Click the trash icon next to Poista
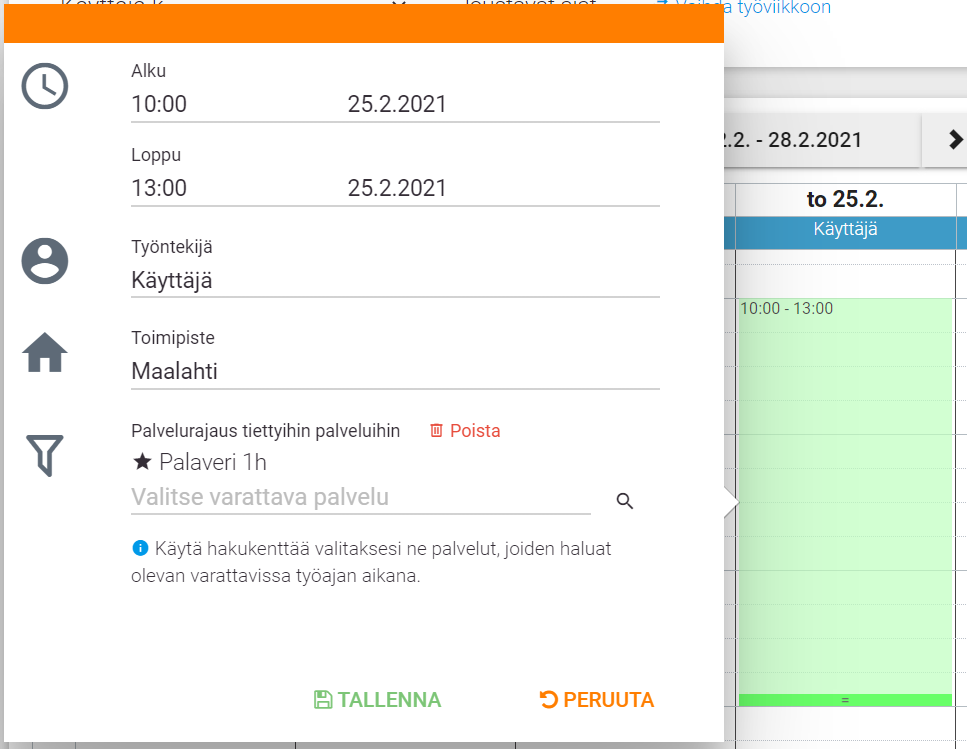967x749 pixels. 436,430
